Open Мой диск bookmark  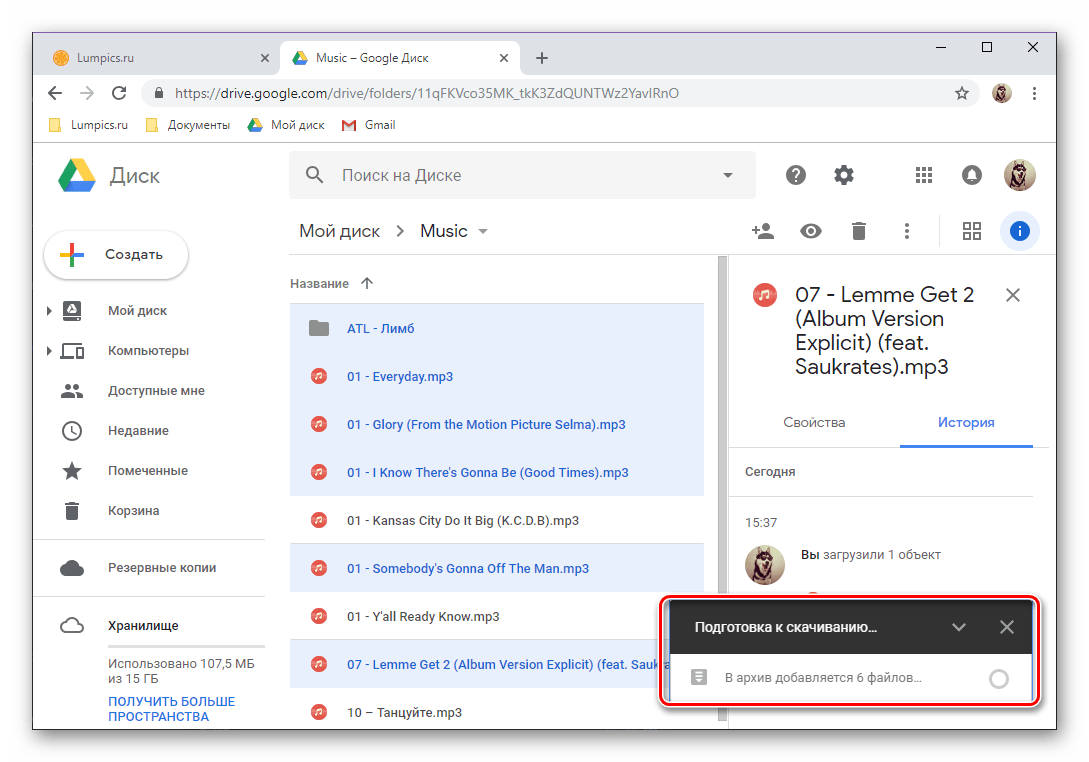click(x=287, y=125)
